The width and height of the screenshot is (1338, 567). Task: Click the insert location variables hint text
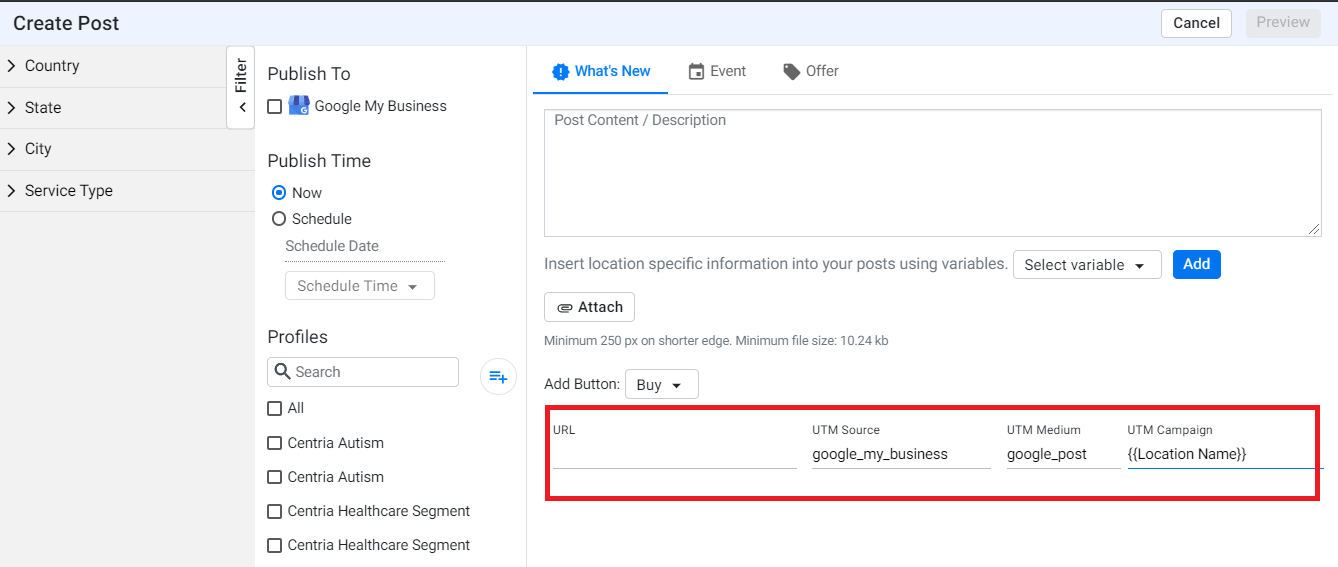[776, 265]
